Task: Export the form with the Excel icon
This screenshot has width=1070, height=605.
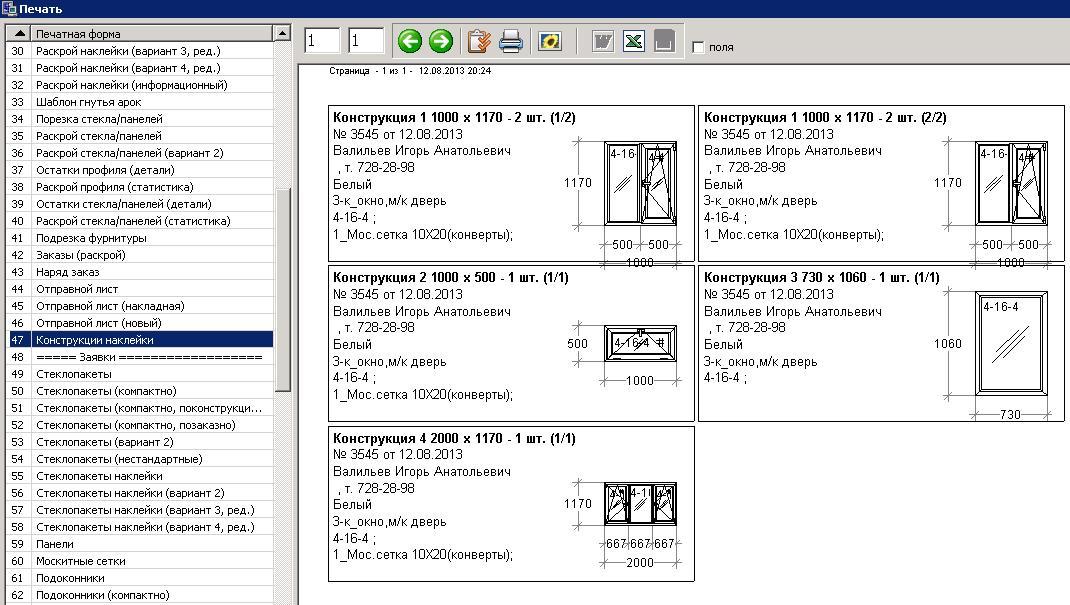Action: tap(633, 42)
